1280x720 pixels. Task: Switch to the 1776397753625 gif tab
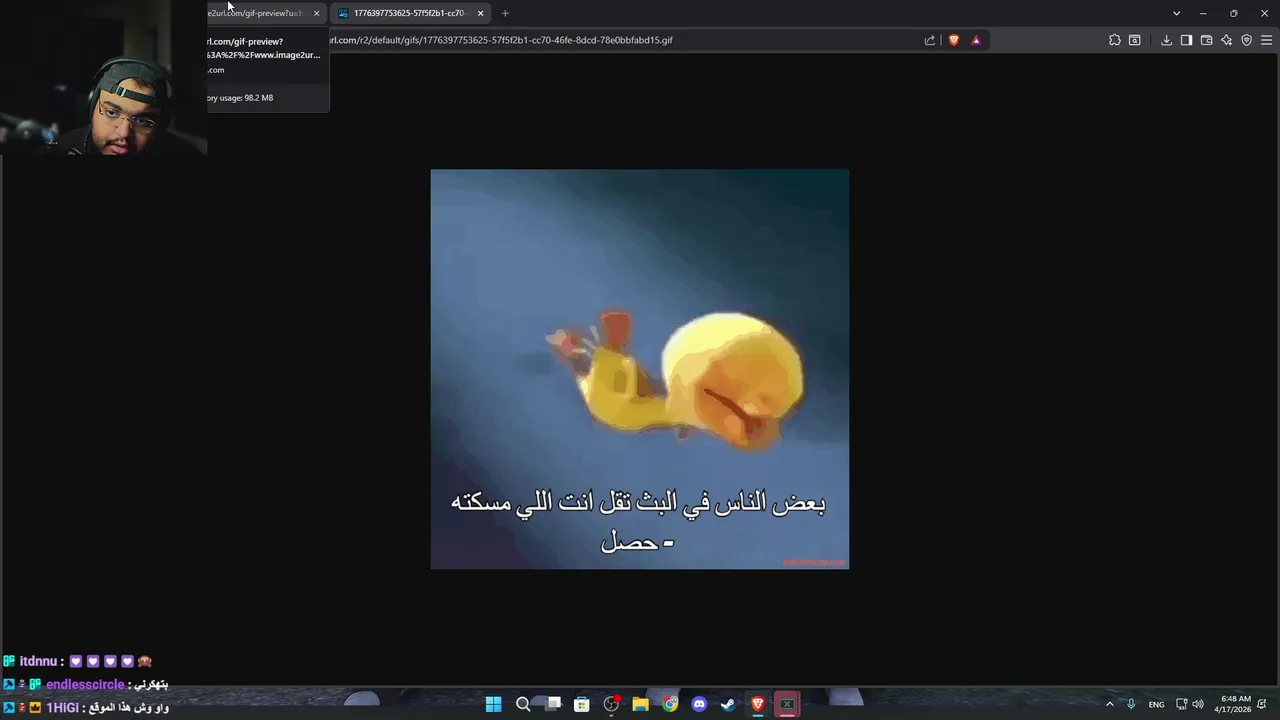(x=408, y=13)
